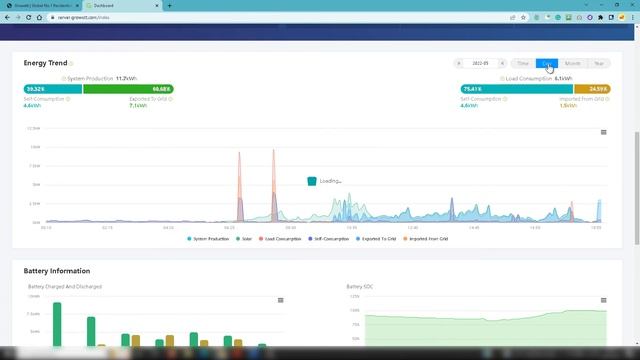Click the teal 39.32% production bar
Screen dimensions: 640x360
53,89
